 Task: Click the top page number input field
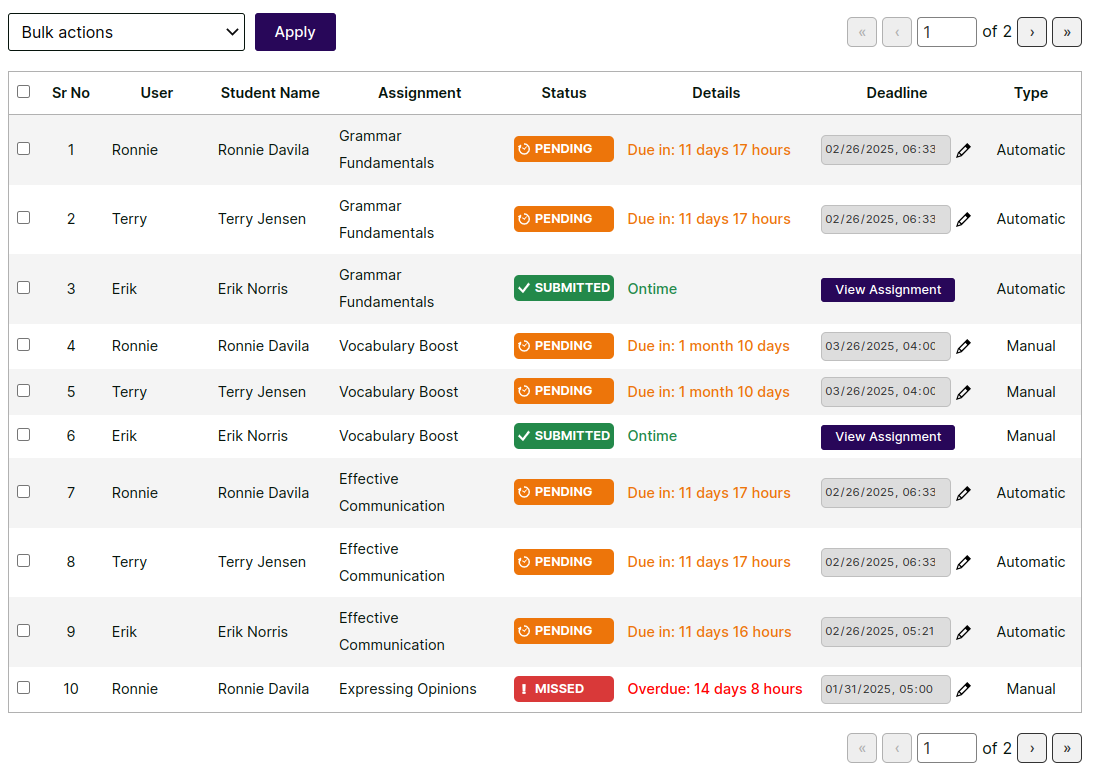coord(946,32)
